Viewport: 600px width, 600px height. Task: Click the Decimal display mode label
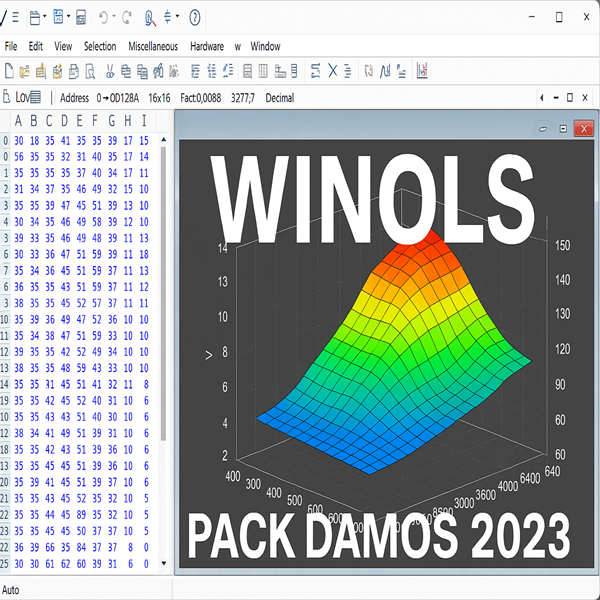click(280, 98)
